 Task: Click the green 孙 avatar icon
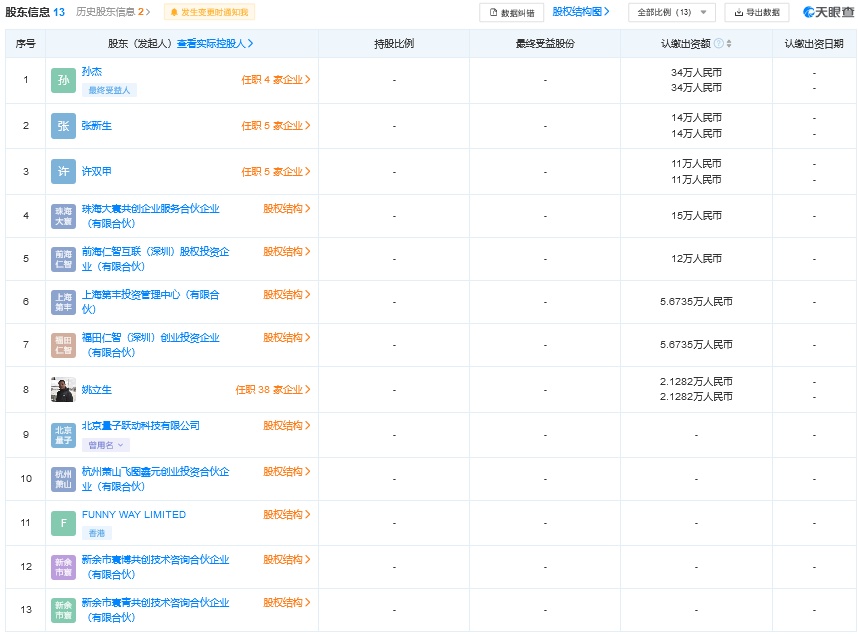[63, 80]
